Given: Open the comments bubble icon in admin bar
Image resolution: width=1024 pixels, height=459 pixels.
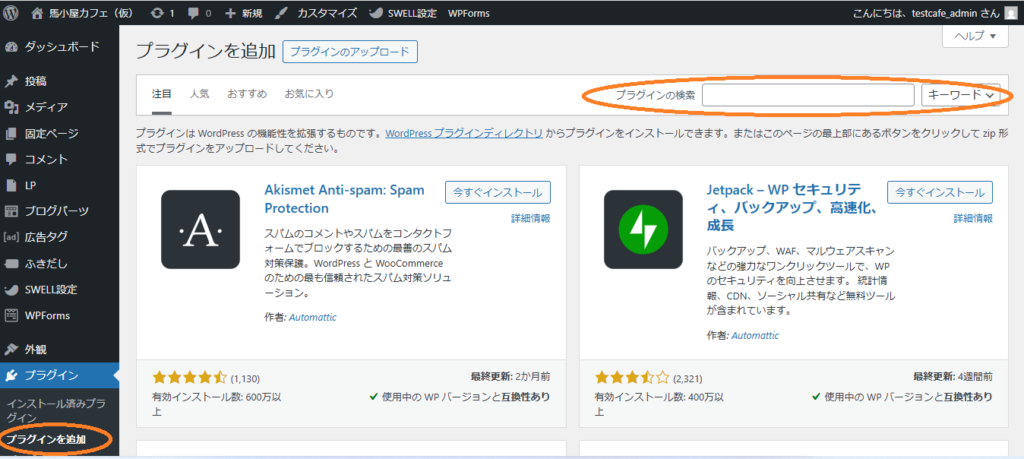Looking at the screenshot, I should pos(194,13).
